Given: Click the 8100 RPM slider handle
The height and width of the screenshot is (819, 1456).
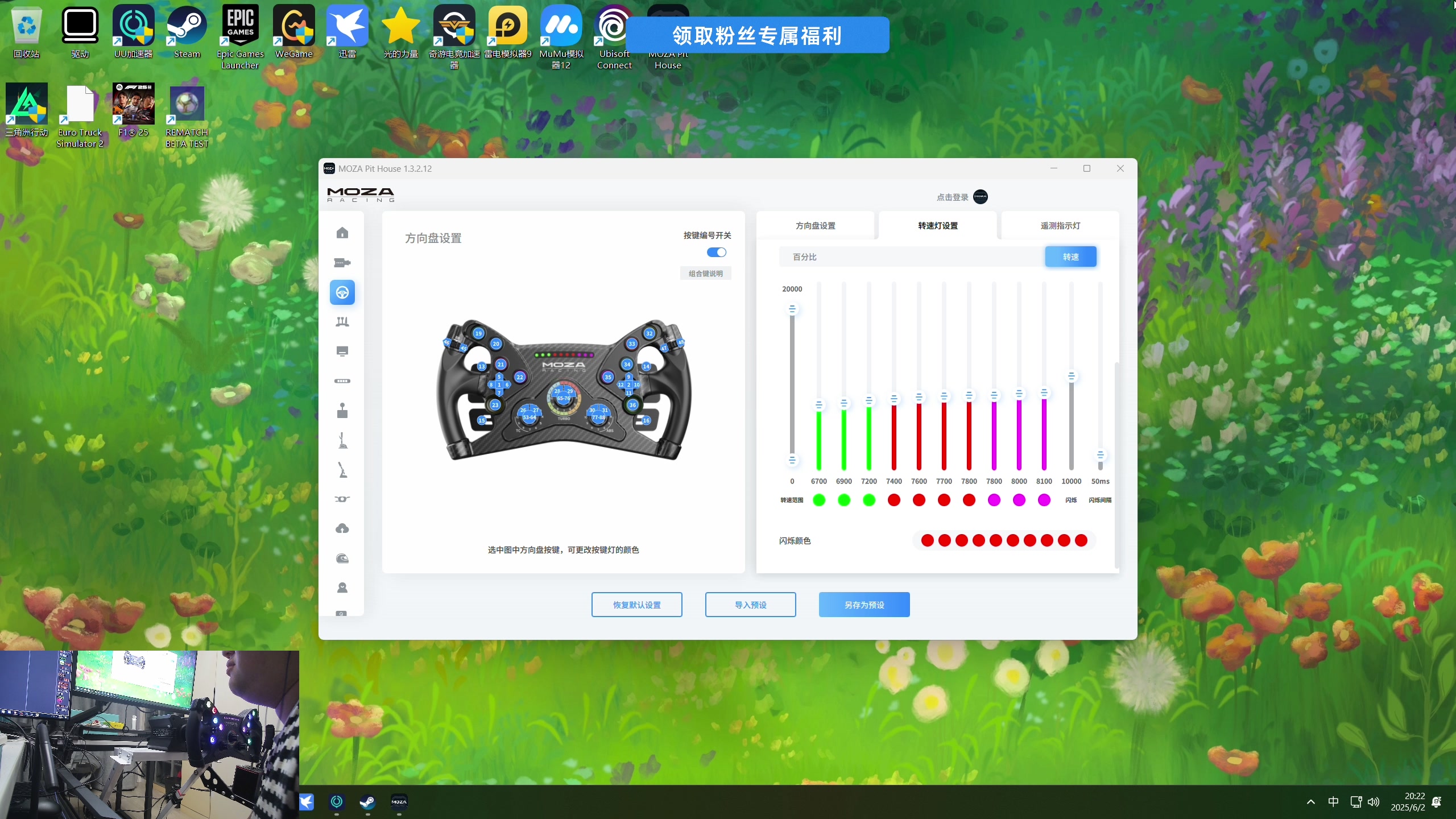Looking at the screenshot, I should click(1044, 393).
